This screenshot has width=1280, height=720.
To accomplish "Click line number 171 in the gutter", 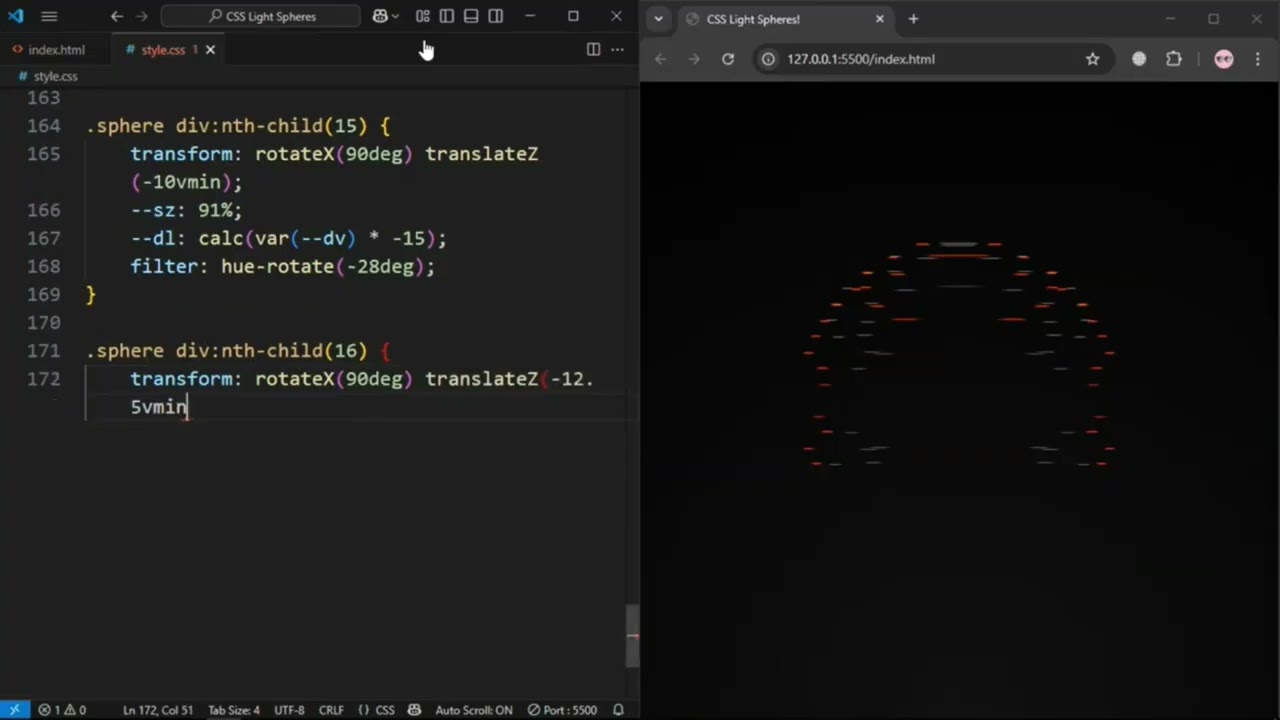I will click(43, 351).
